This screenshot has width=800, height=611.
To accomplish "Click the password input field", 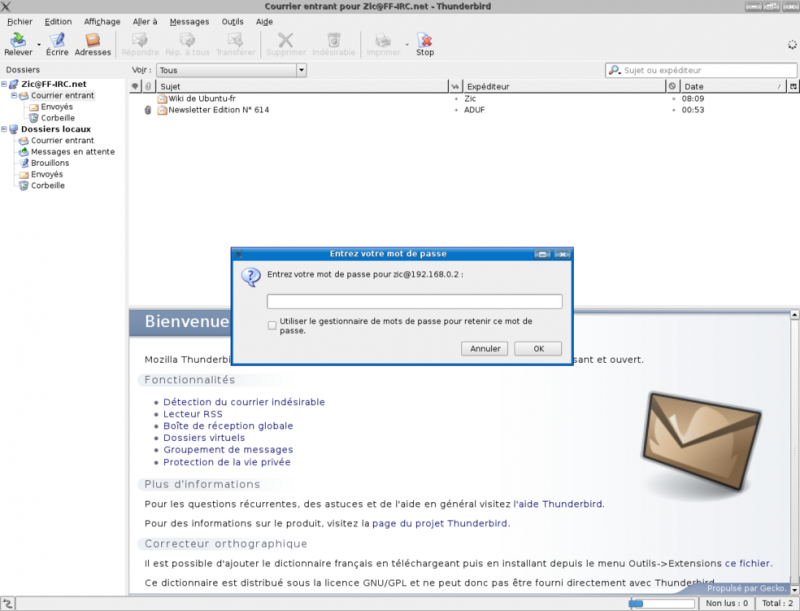I will tap(414, 302).
